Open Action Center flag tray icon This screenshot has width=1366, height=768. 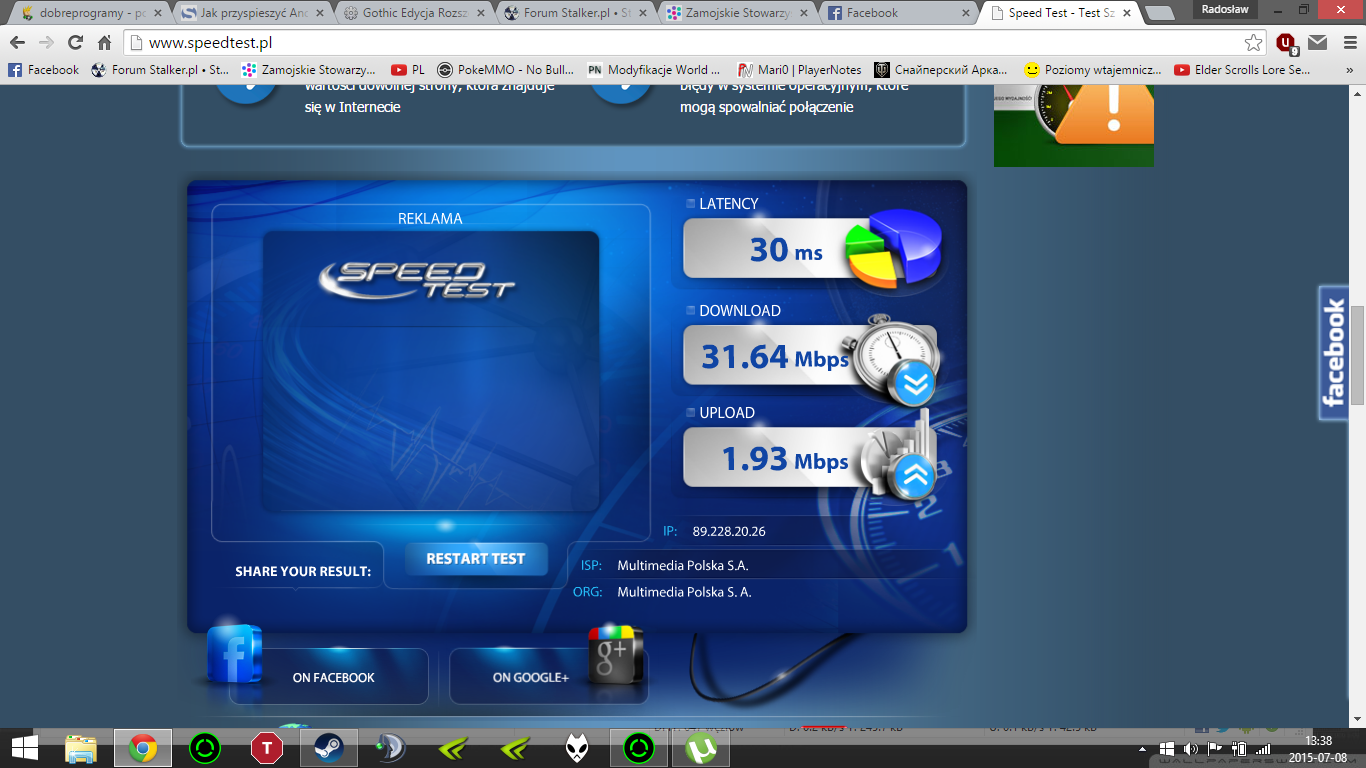tap(1215, 749)
